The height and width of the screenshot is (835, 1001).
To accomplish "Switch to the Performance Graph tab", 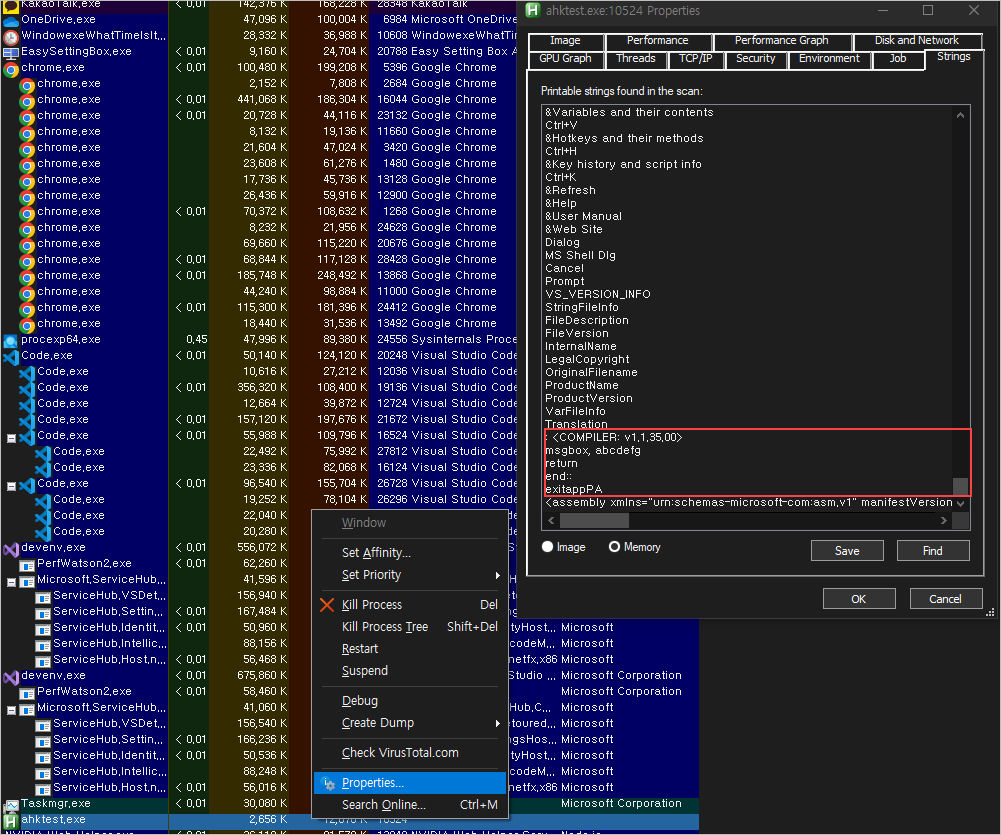I will tap(782, 40).
